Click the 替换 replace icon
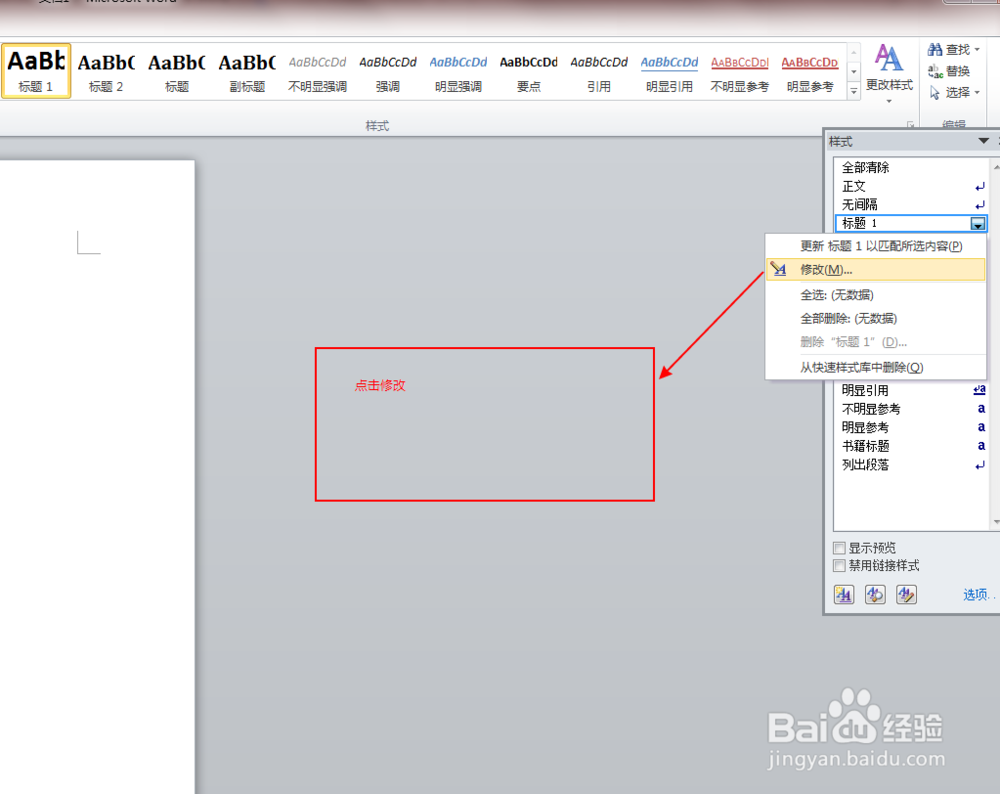 pyautogui.click(x=935, y=71)
